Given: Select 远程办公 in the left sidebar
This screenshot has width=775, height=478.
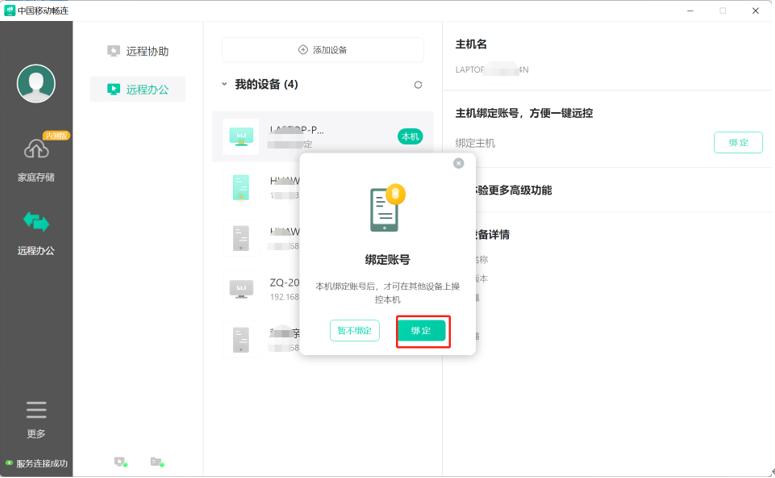Looking at the screenshot, I should [x=36, y=232].
